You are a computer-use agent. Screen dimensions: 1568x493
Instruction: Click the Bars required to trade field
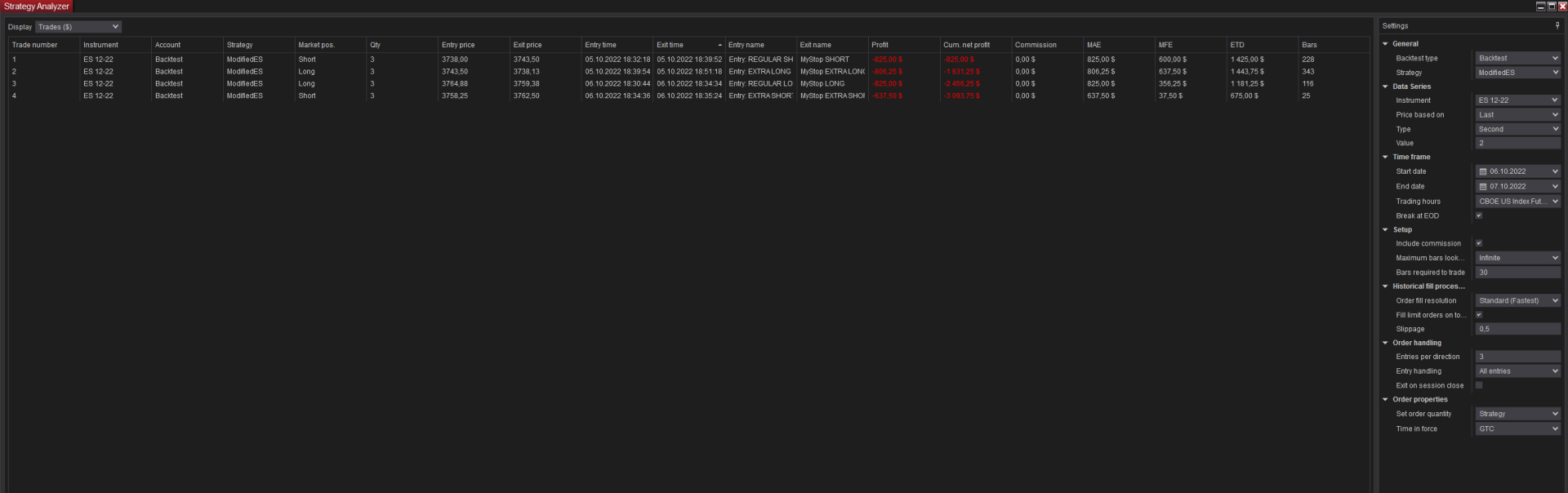pyautogui.click(x=1517, y=273)
